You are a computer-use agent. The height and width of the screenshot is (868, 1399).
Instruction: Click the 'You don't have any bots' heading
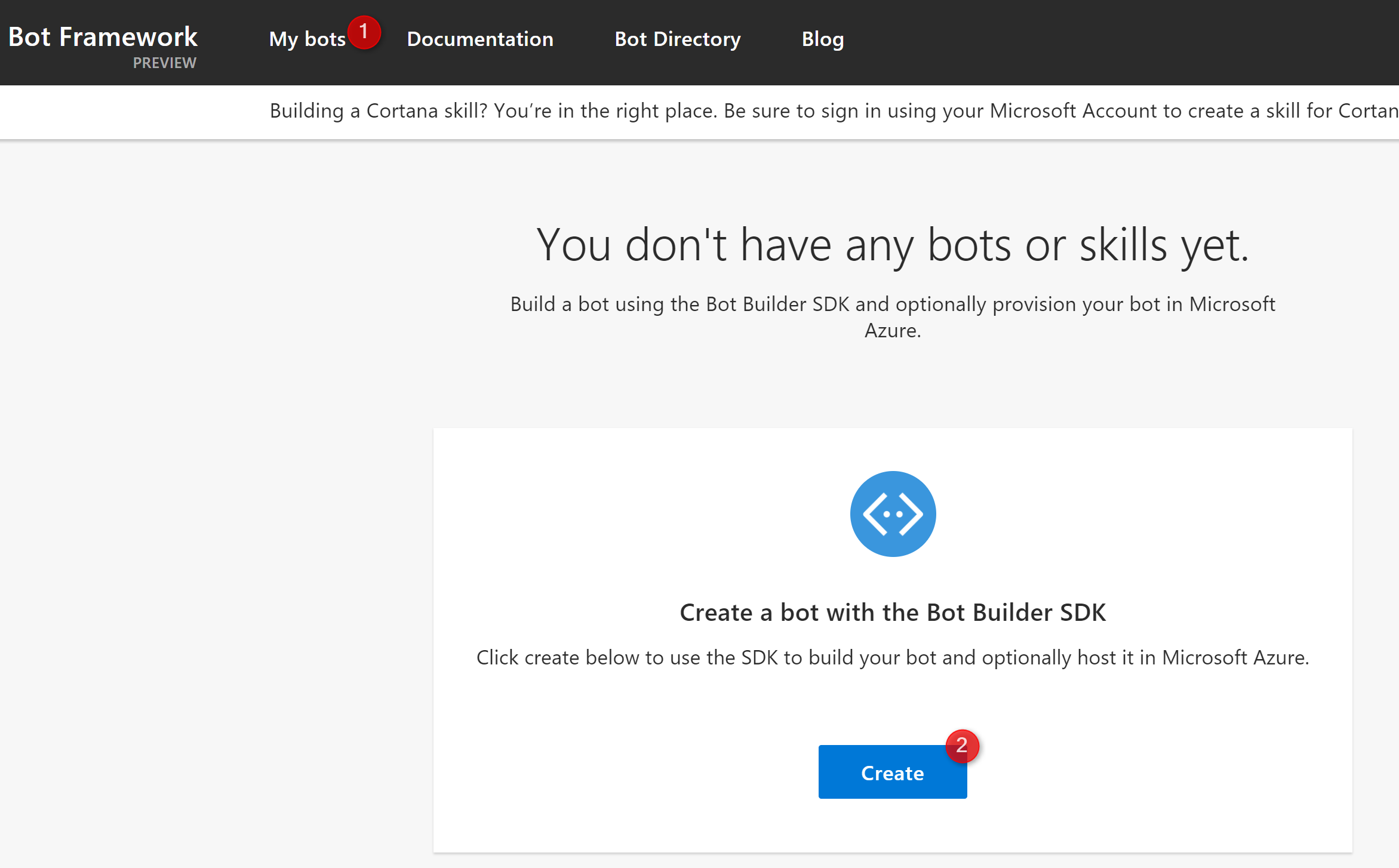(893, 245)
